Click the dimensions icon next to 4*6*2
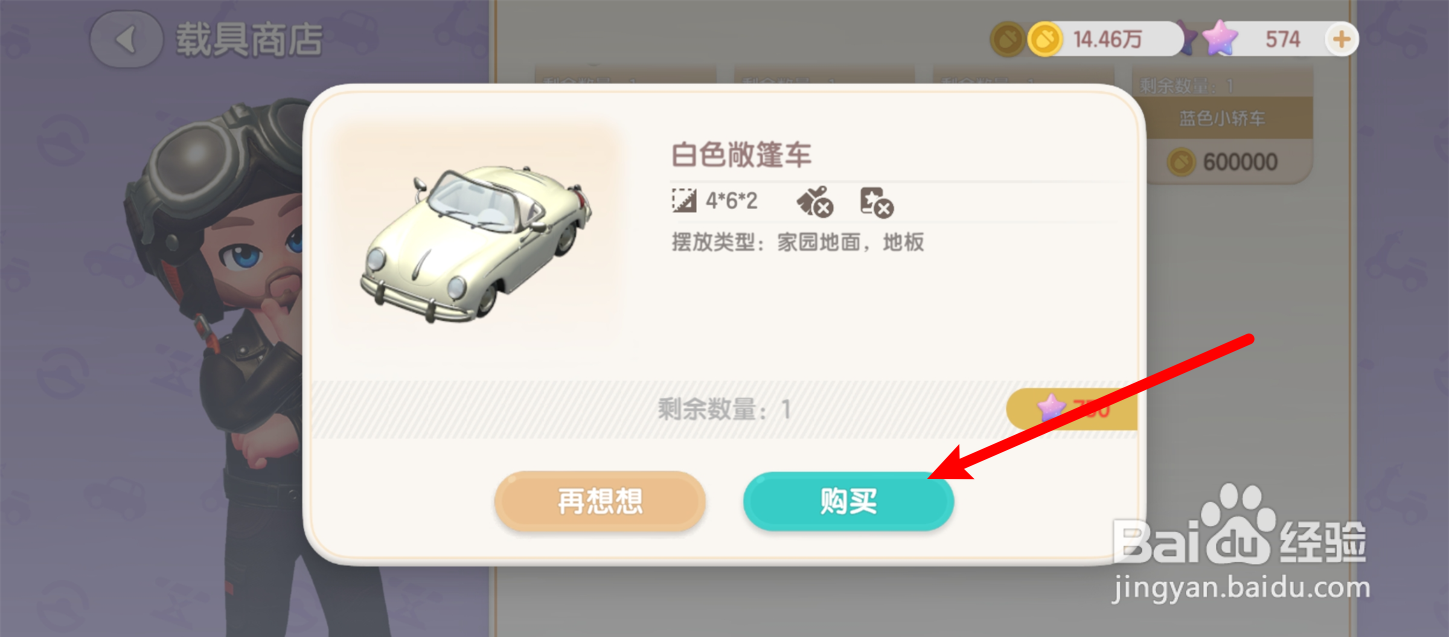Viewport: 1449px width, 637px height. tap(683, 201)
